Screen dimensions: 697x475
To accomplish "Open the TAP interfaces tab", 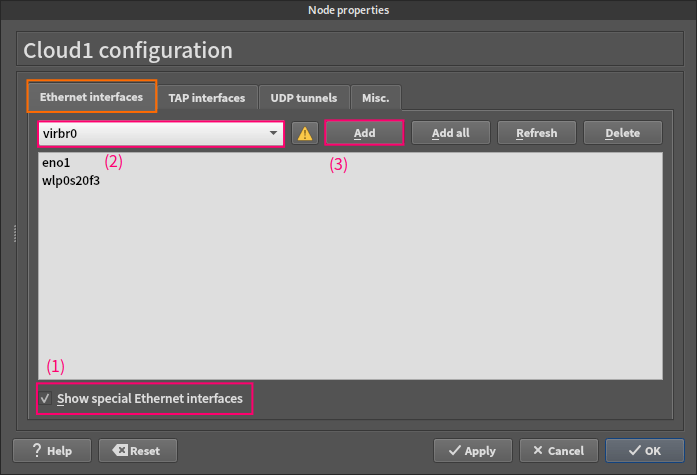I will click(207, 97).
